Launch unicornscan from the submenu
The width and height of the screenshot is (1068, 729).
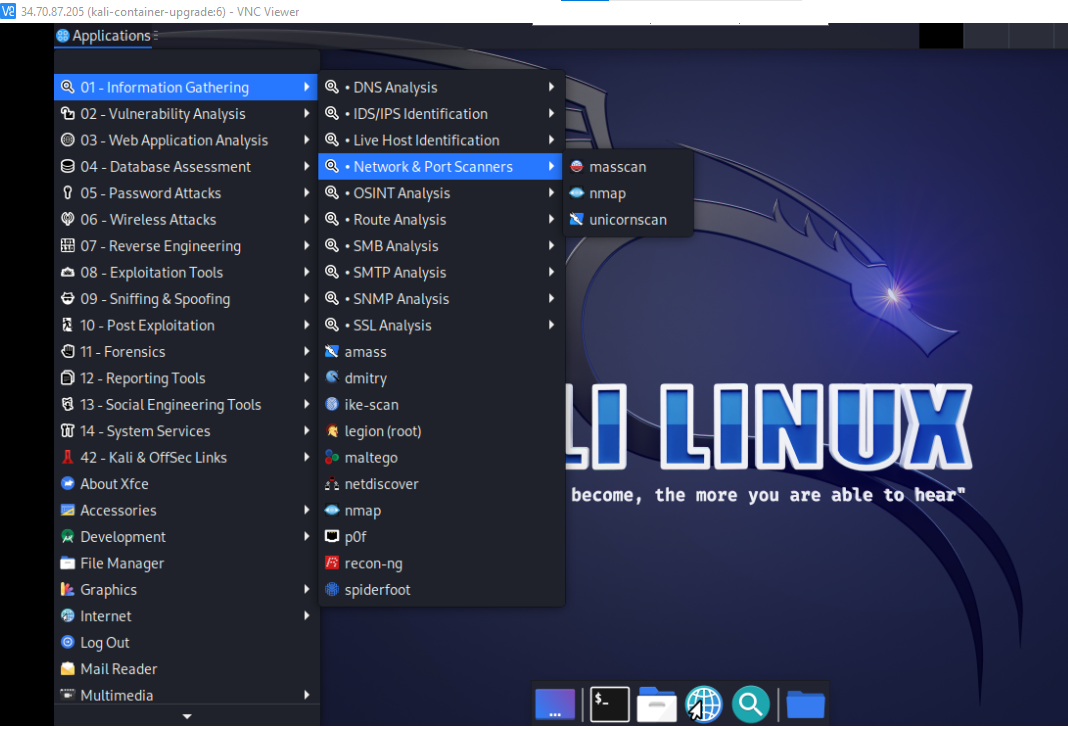pyautogui.click(x=627, y=220)
